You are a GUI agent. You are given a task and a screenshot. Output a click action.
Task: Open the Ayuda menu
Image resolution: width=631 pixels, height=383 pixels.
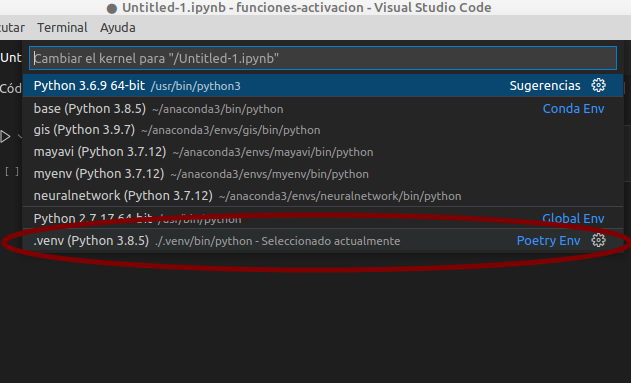pos(118,28)
